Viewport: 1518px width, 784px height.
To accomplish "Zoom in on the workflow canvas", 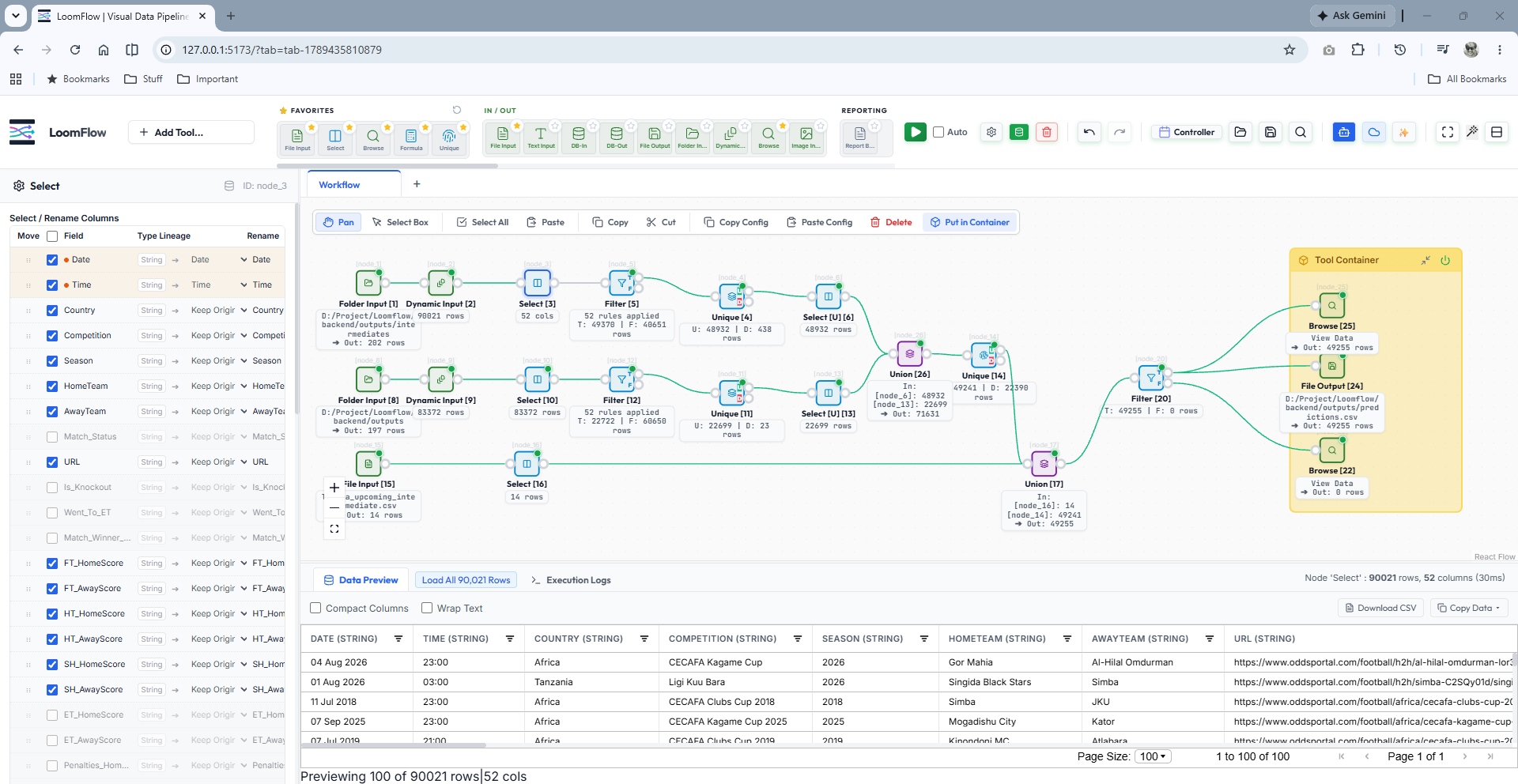I will click(334, 488).
